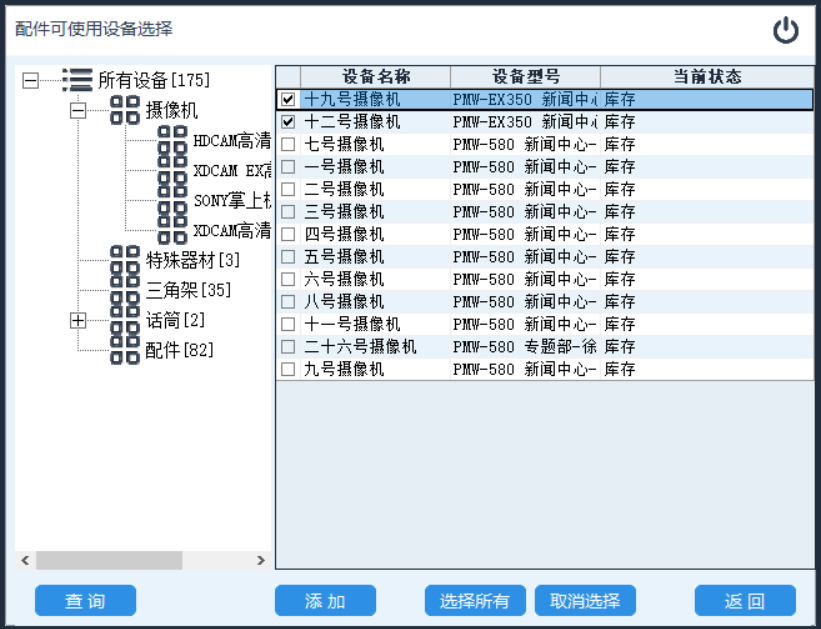Expand the 话筒 tree branch
The image size is (821, 629).
(78, 321)
